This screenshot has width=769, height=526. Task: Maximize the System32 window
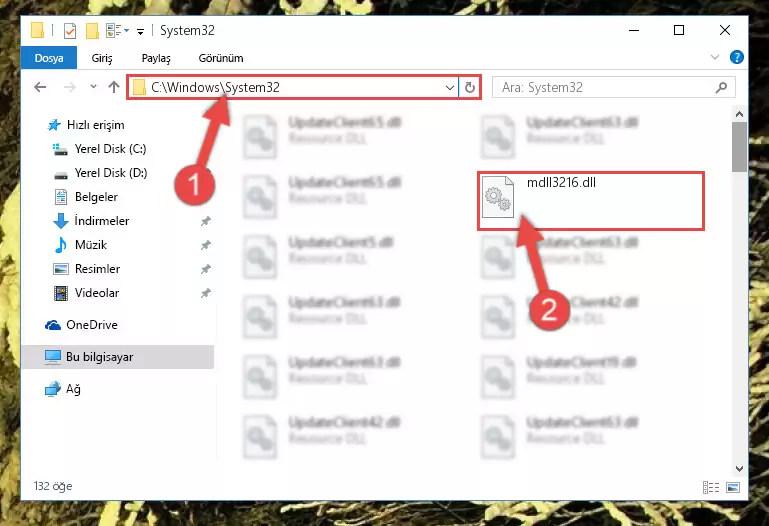[x=679, y=30]
